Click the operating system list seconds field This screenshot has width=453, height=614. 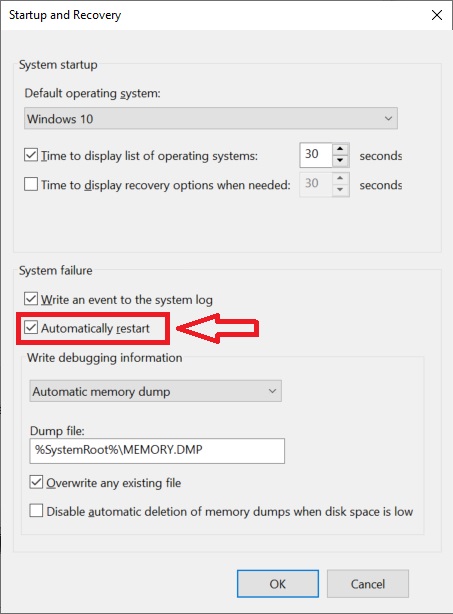tap(316, 155)
